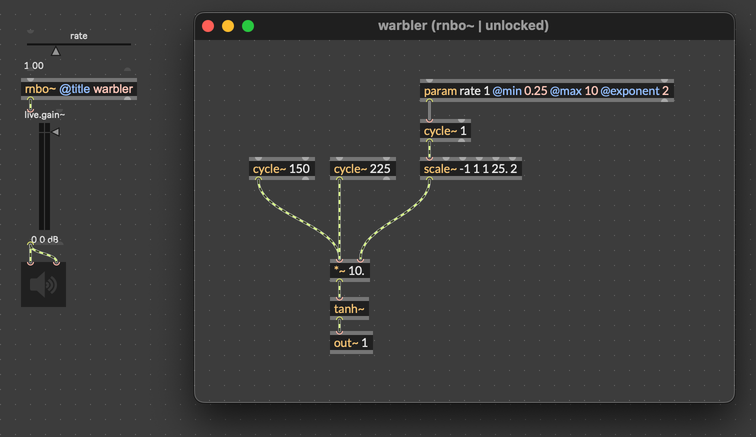The height and width of the screenshot is (437, 756).
Task: Select the scale~ -1 1 25. 2 object
Action: (471, 169)
